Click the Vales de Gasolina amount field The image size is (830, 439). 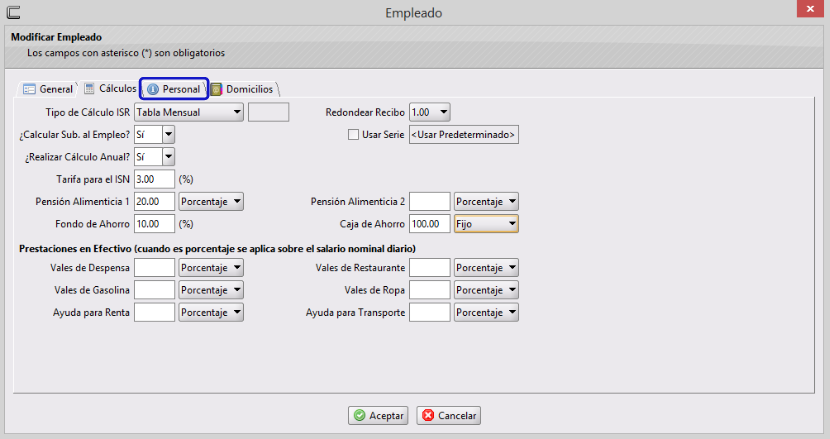[x=154, y=290]
